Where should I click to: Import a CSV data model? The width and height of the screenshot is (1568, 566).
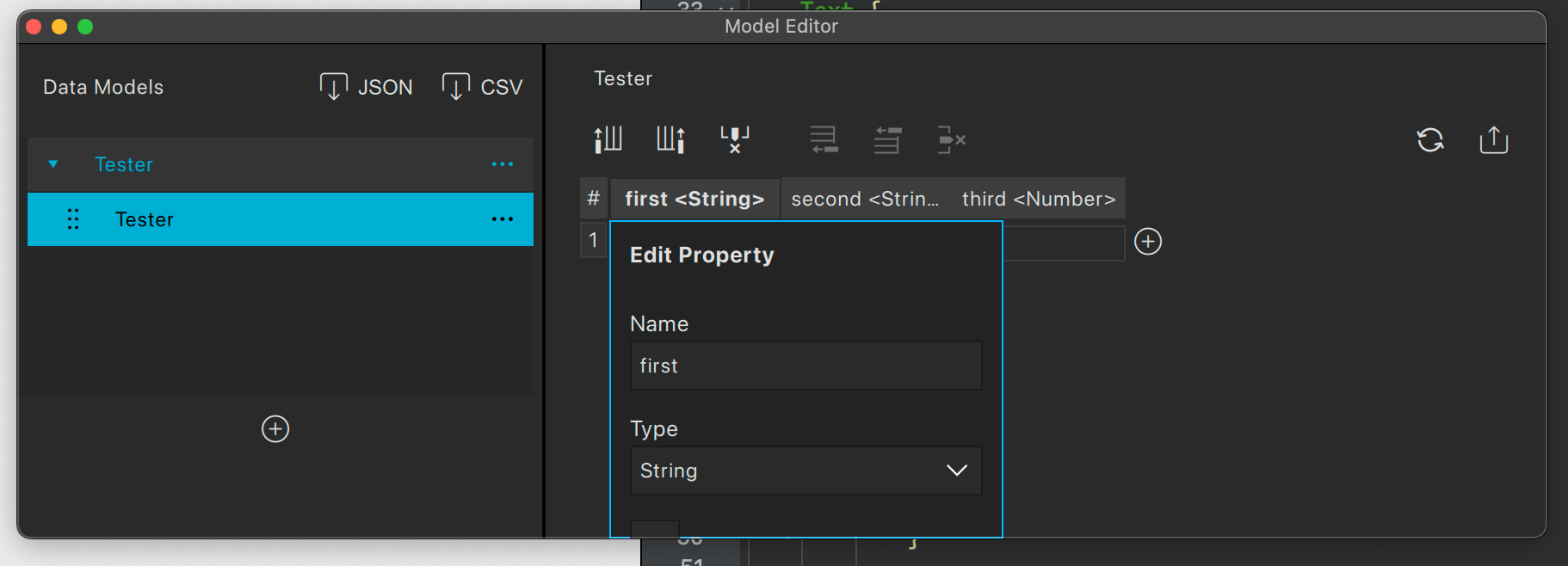pos(483,87)
